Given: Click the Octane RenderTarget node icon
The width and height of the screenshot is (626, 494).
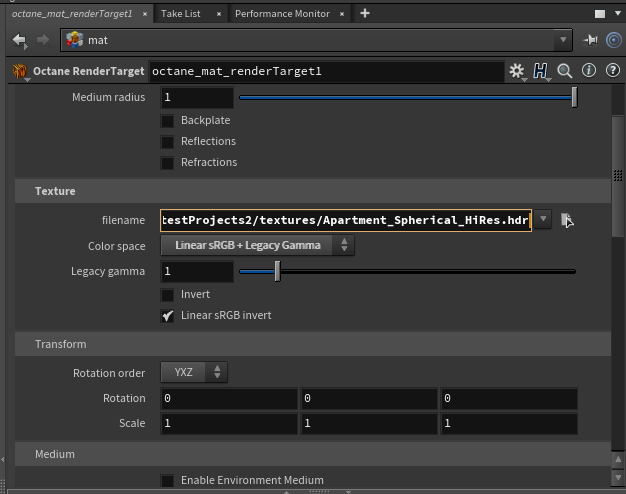Looking at the screenshot, I should (x=20, y=71).
